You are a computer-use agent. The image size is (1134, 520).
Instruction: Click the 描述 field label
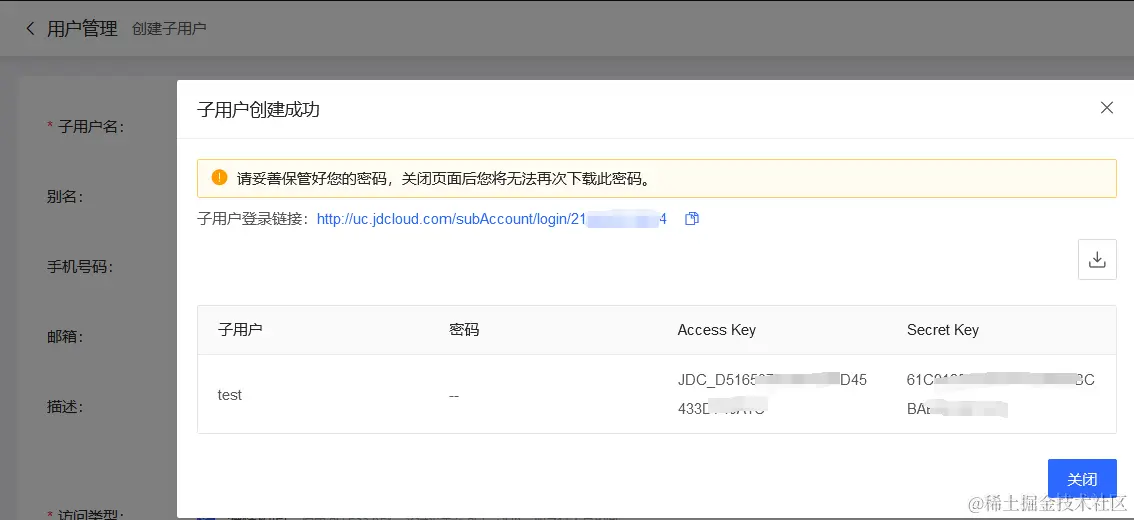pos(65,406)
